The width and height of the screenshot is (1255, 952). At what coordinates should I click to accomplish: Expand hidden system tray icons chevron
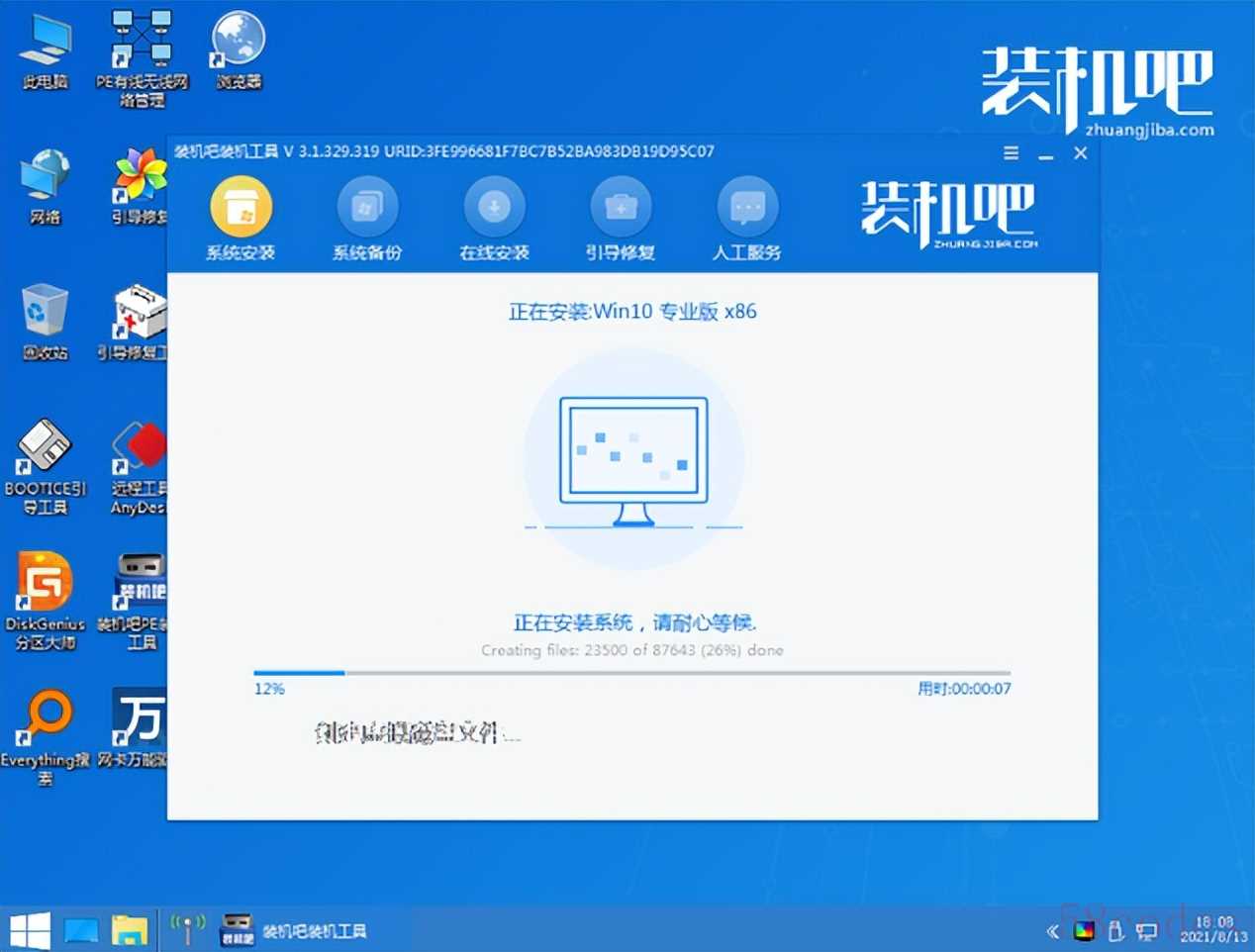(1052, 931)
